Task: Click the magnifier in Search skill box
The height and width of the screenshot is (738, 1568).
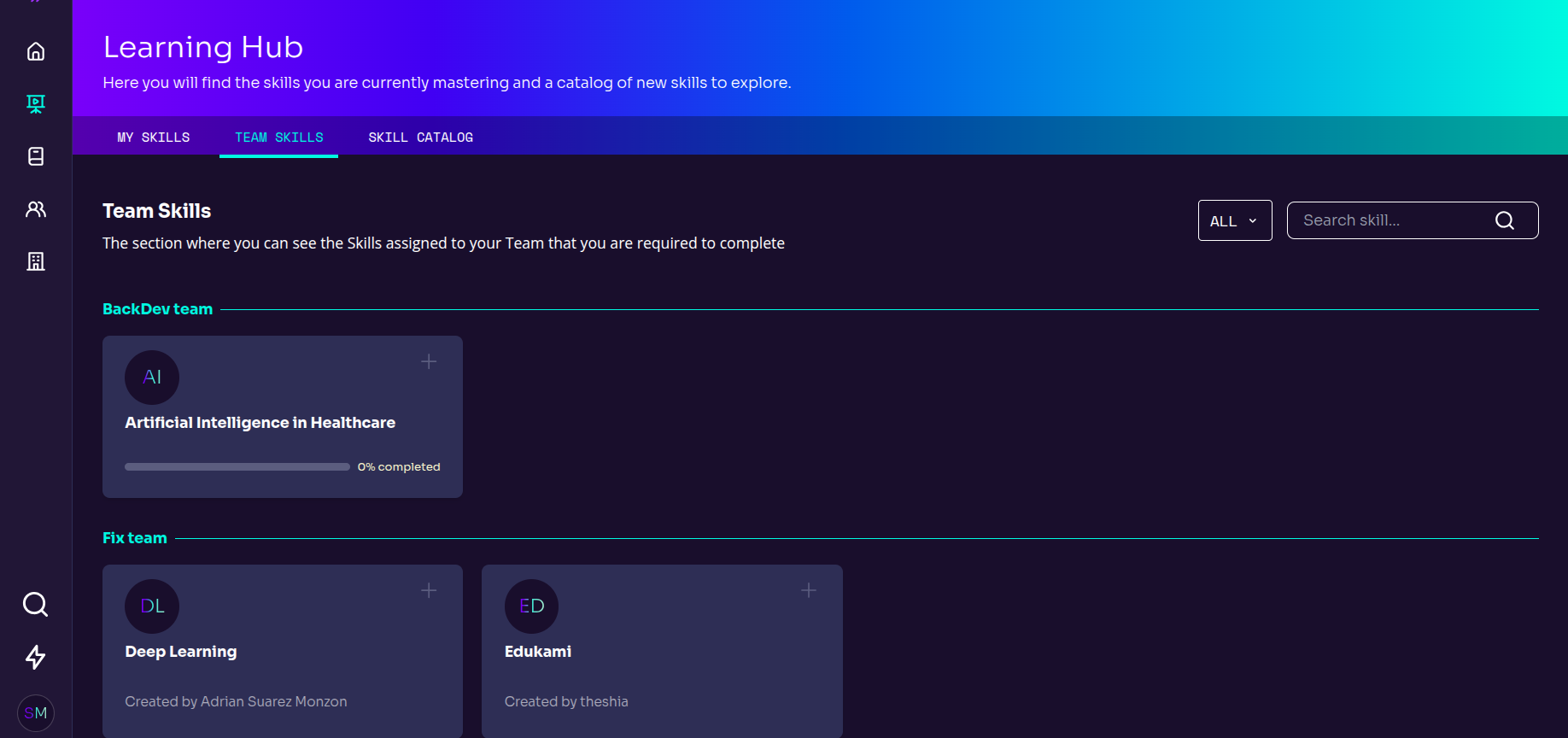Action: pyautogui.click(x=1504, y=221)
